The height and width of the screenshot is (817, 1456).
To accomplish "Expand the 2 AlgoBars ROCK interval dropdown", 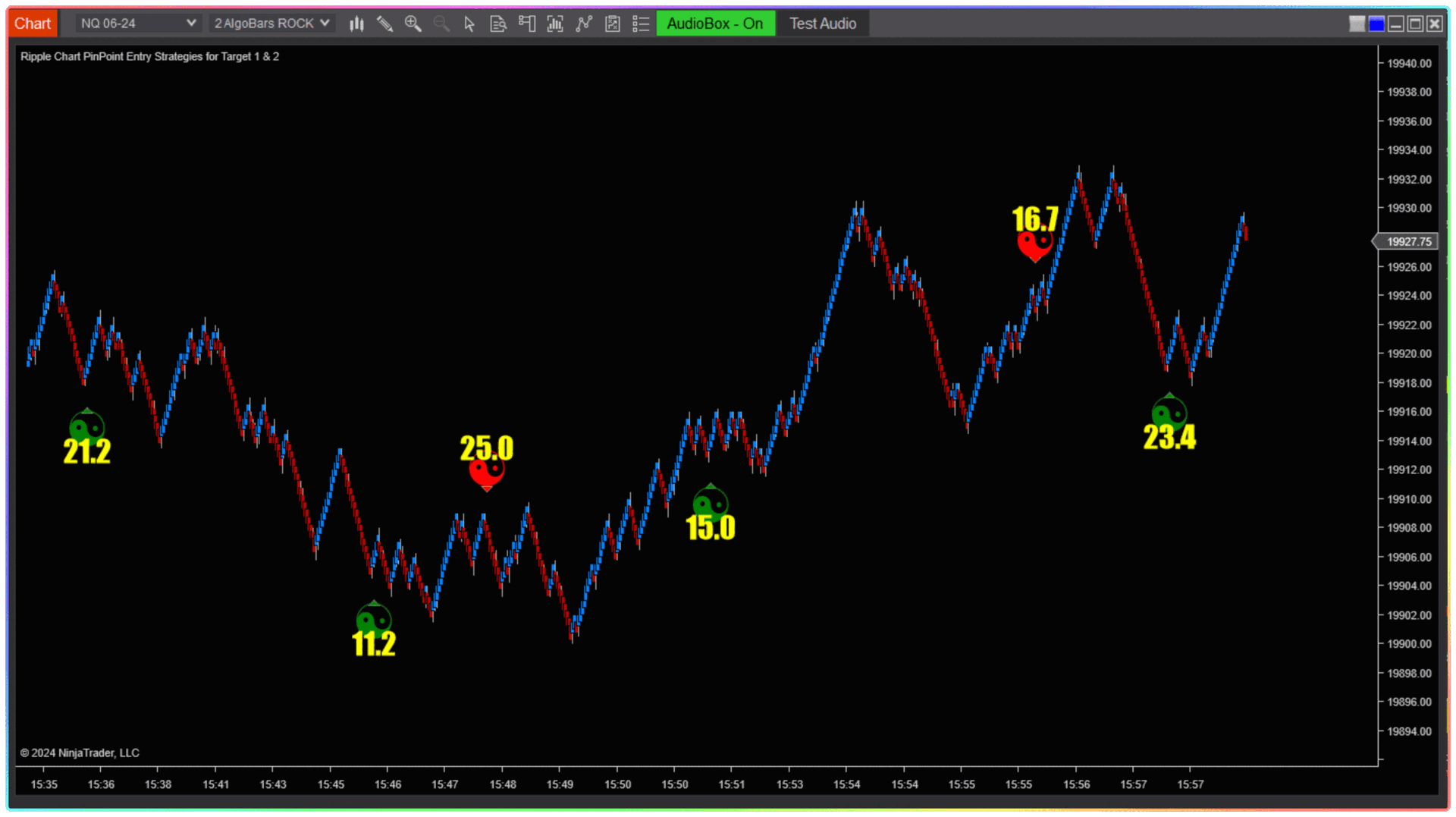I will pos(271,24).
